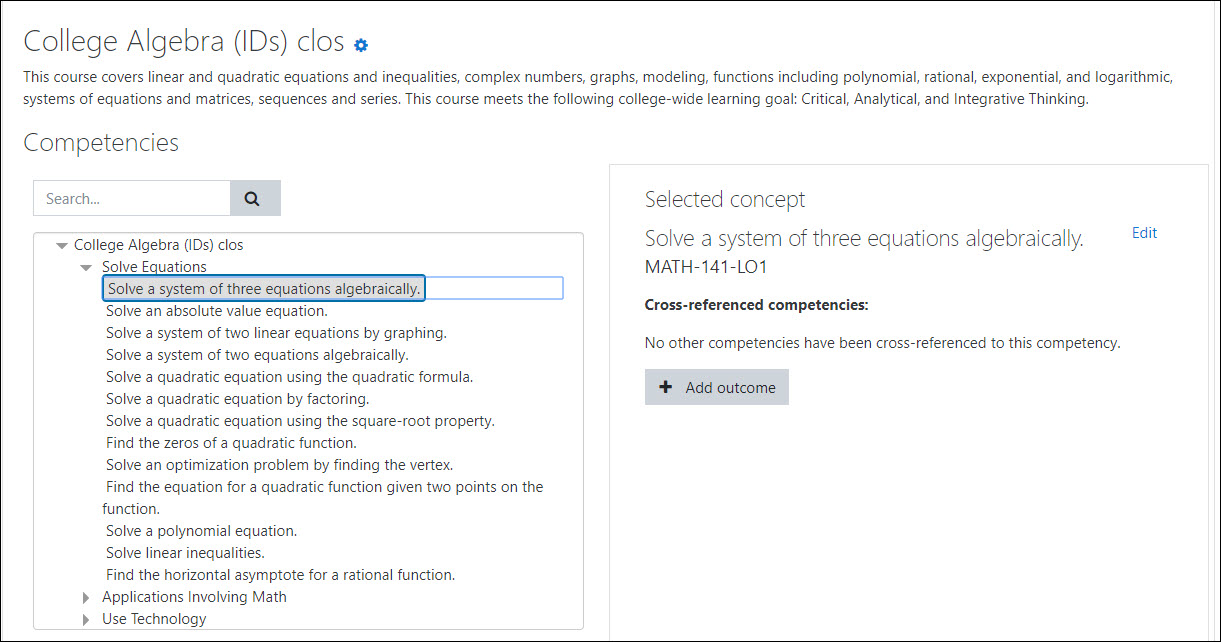
Task: Select the quadratic formula competency
Action: 289,377
